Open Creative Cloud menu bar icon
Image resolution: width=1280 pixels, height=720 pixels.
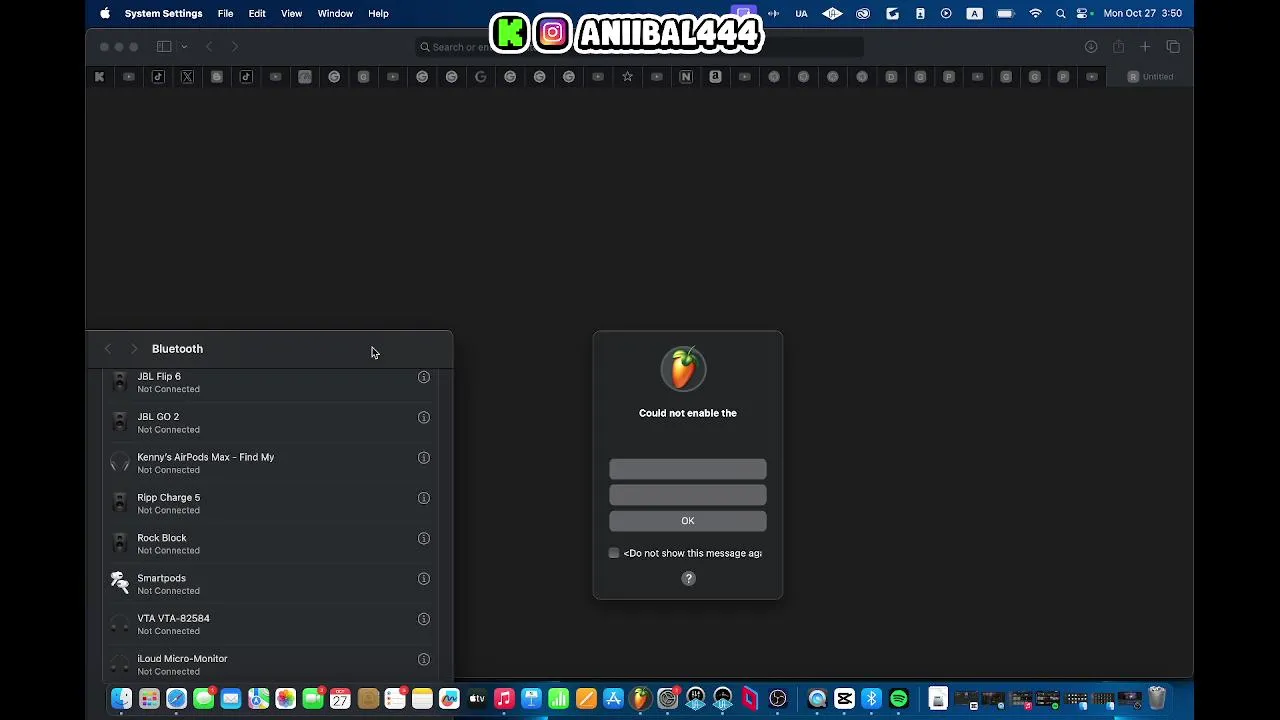pyautogui.click(x=863, y=14)
